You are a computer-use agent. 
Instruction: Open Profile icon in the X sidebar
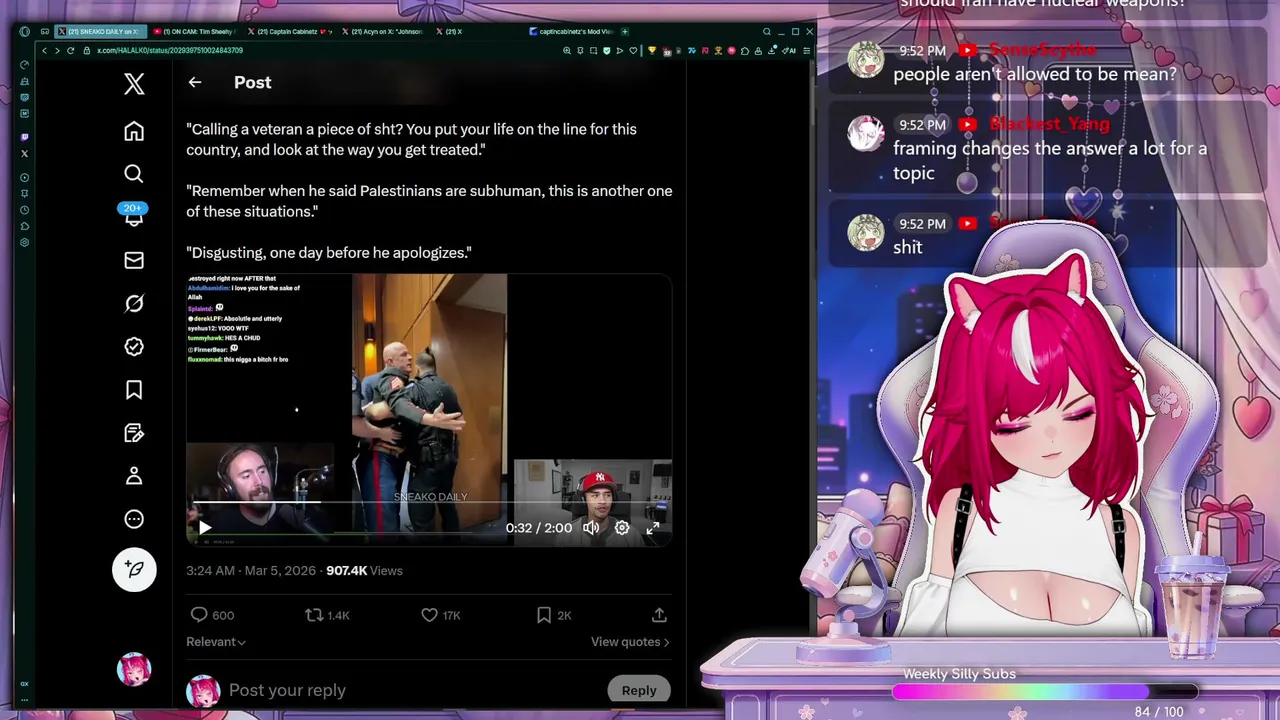134,476
